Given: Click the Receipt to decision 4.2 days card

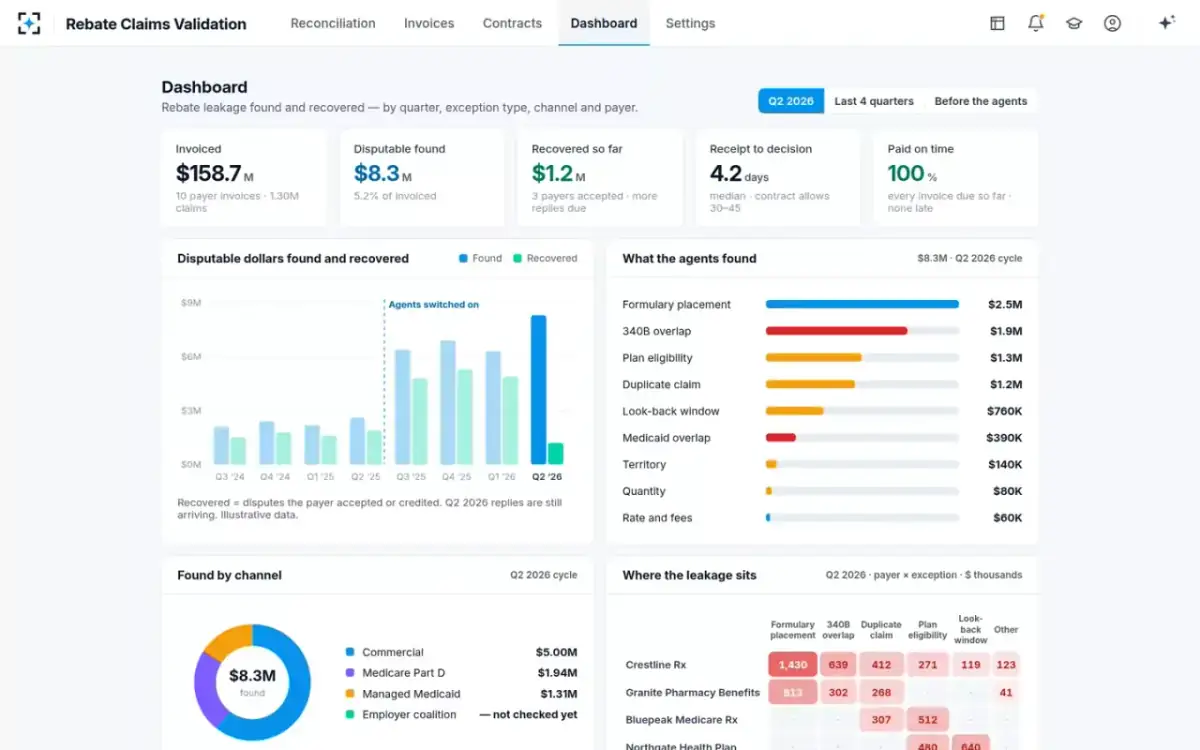Looking at the screenshot, I should pos(778,178).
